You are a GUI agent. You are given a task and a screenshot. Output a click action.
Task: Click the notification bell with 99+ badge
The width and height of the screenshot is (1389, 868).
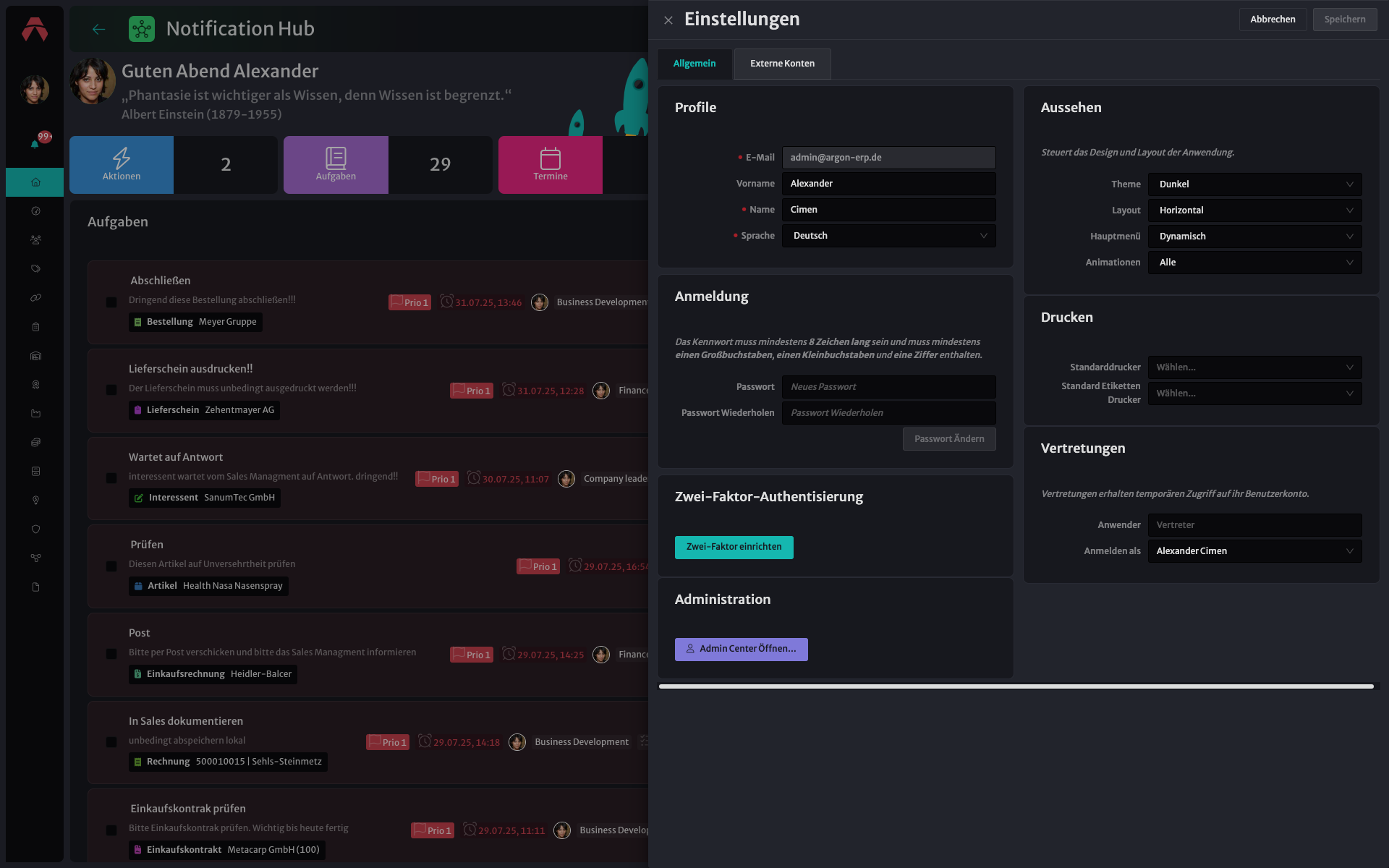click(35, 142)
